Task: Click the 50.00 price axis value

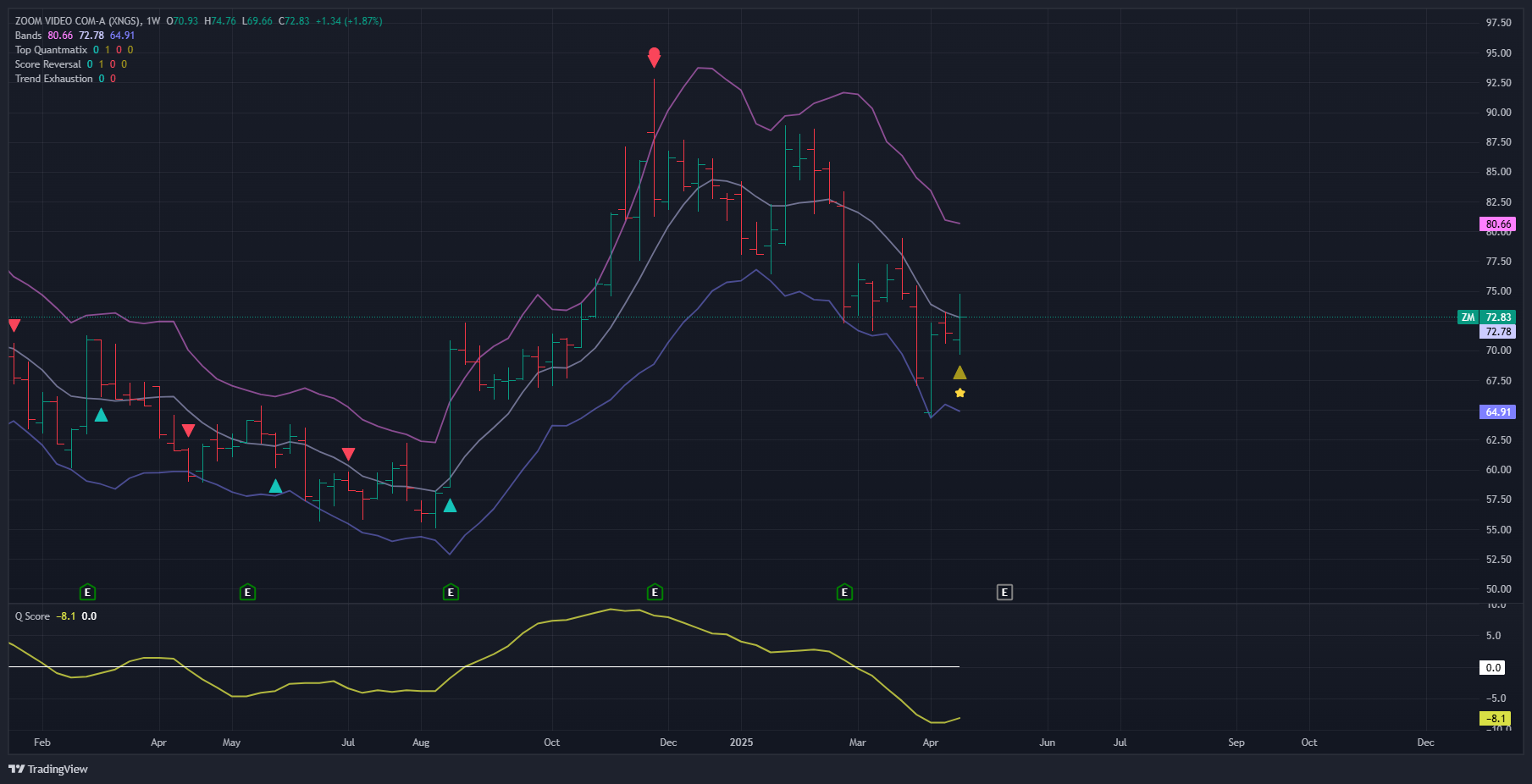Action: (1498, 589)
